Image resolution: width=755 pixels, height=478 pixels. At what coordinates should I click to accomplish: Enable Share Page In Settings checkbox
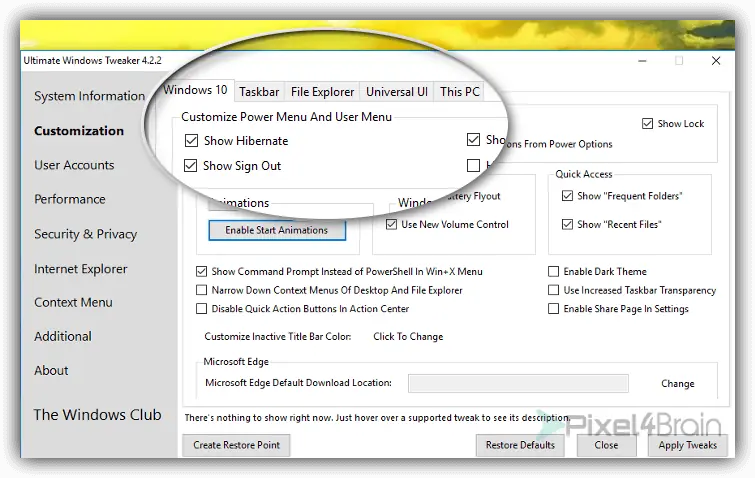point(554,309)
